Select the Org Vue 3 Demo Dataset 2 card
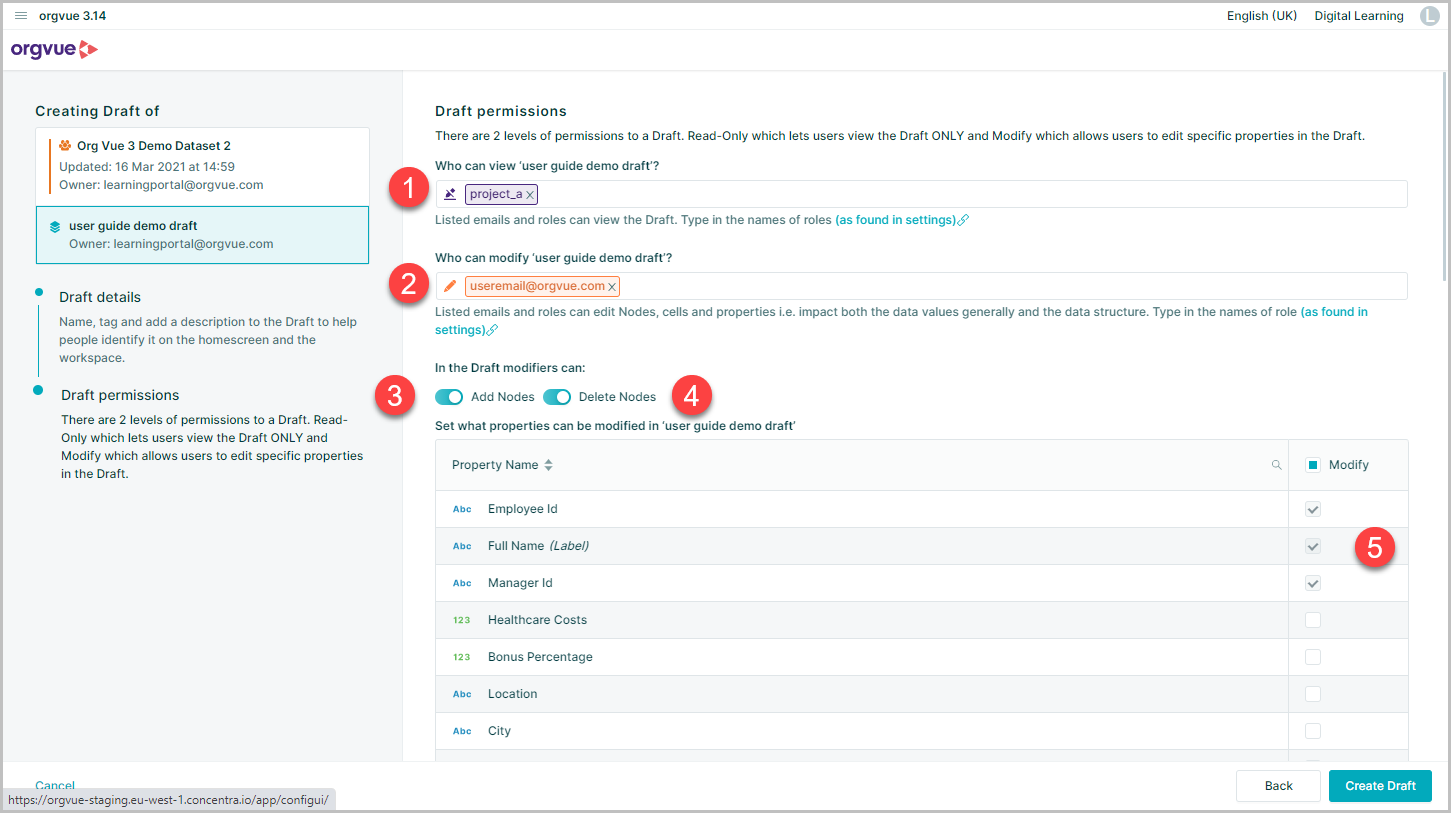Image resolution: width=1451 pixels, height=813 pixels. 202,166
